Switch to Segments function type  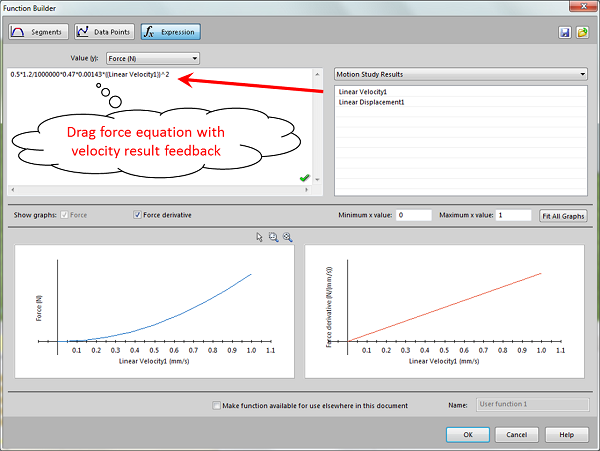click(39, 32)
